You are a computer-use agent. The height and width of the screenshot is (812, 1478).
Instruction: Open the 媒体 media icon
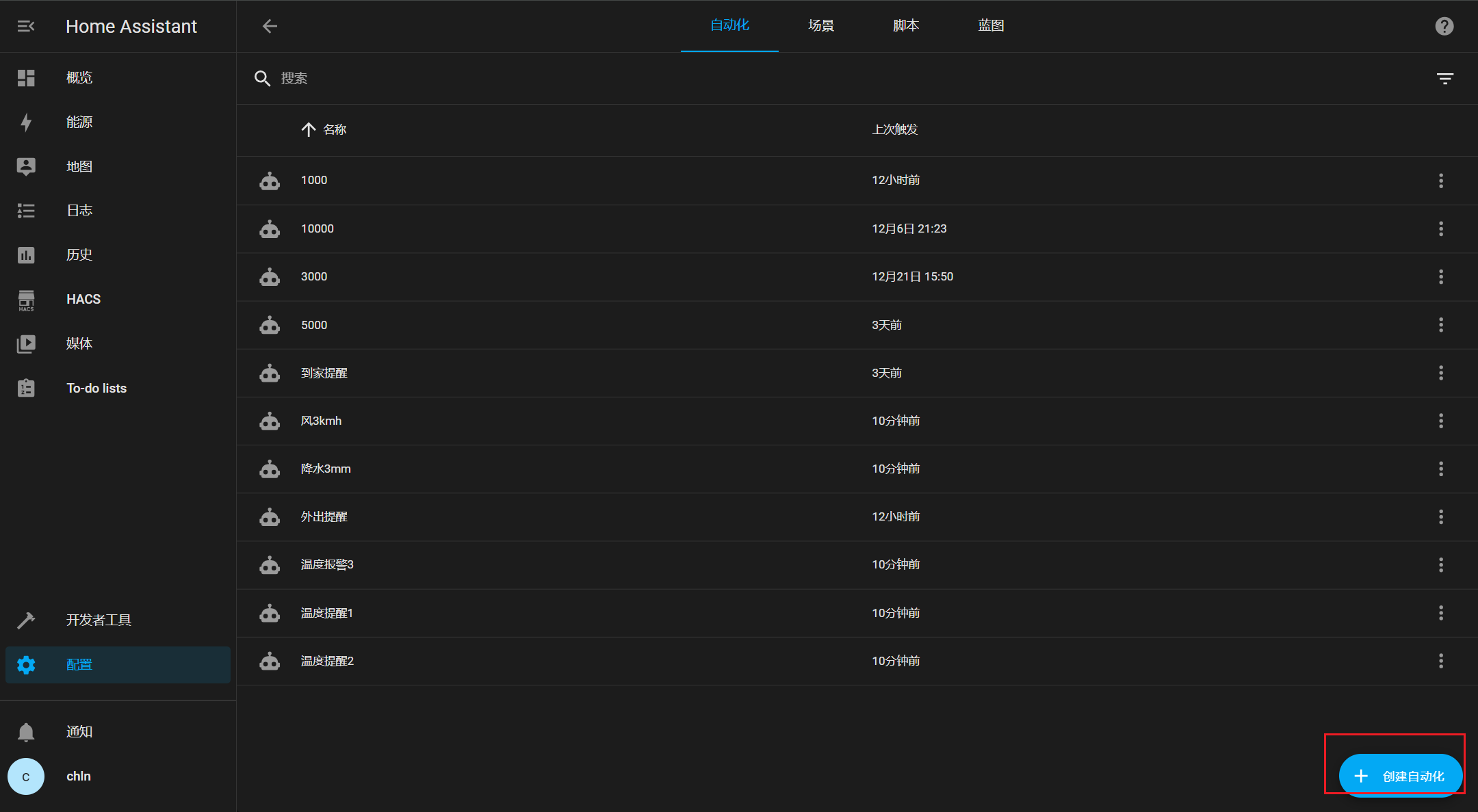coord(26,343)
